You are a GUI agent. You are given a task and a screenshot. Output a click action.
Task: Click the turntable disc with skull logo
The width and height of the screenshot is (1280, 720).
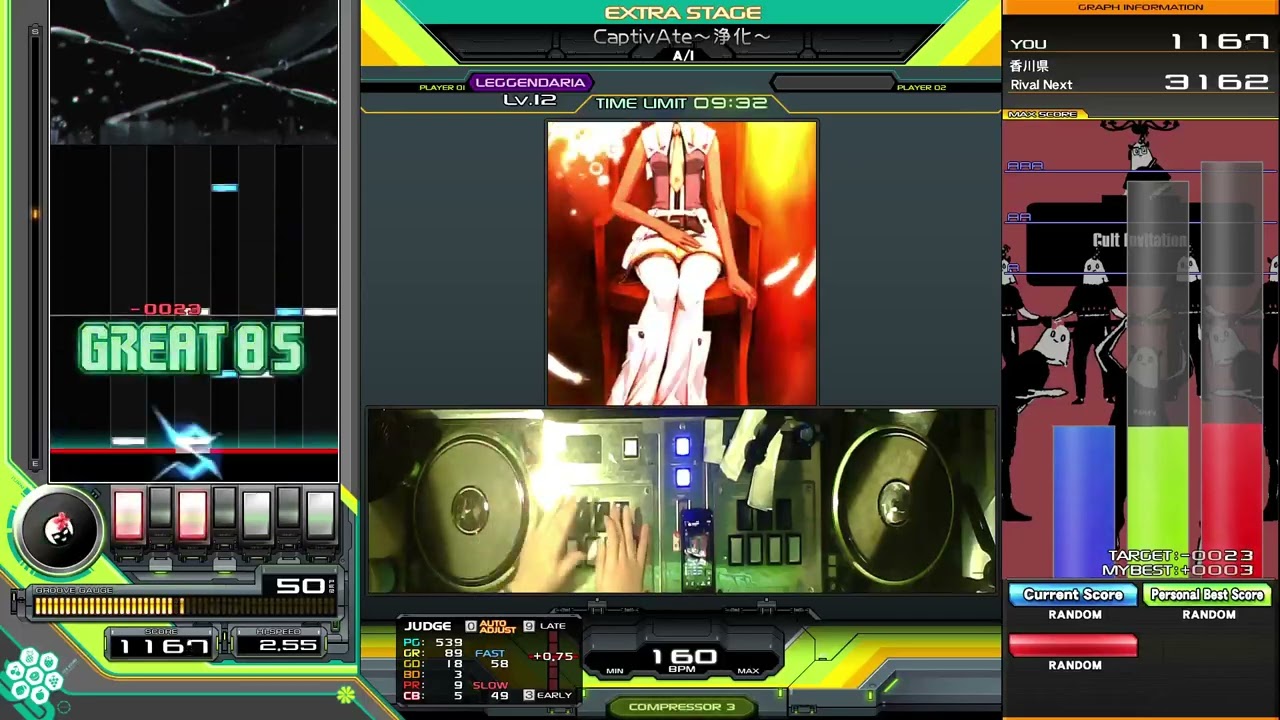click(x=59, y=530)
